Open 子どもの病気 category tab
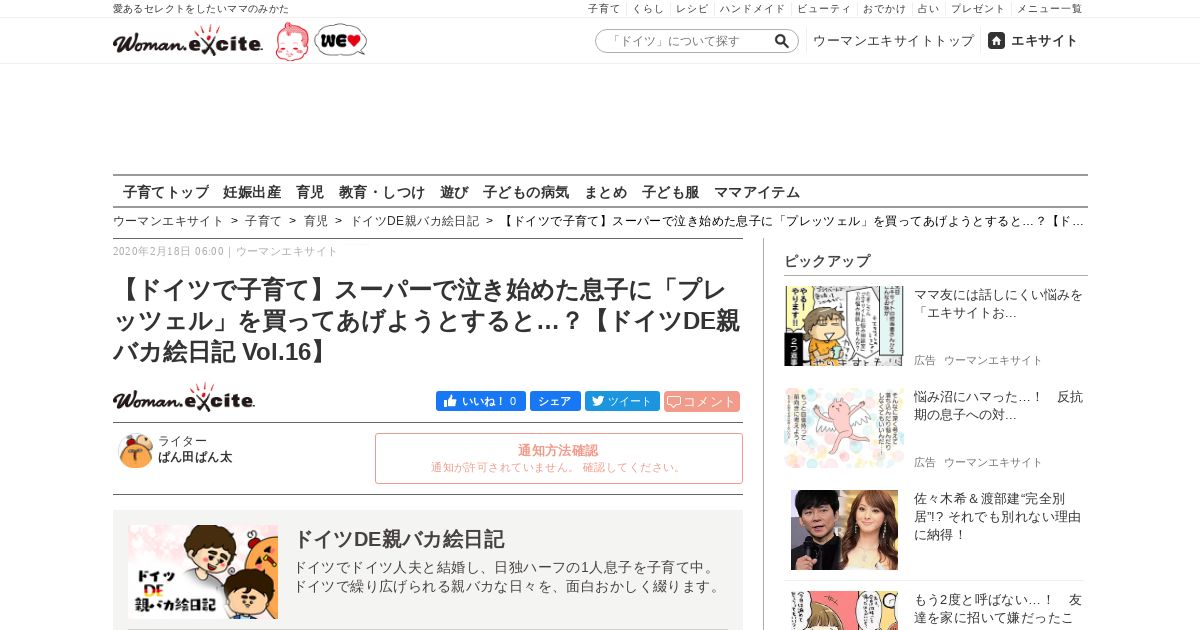This screenshot has width=1200, height=630. point(526,192)
